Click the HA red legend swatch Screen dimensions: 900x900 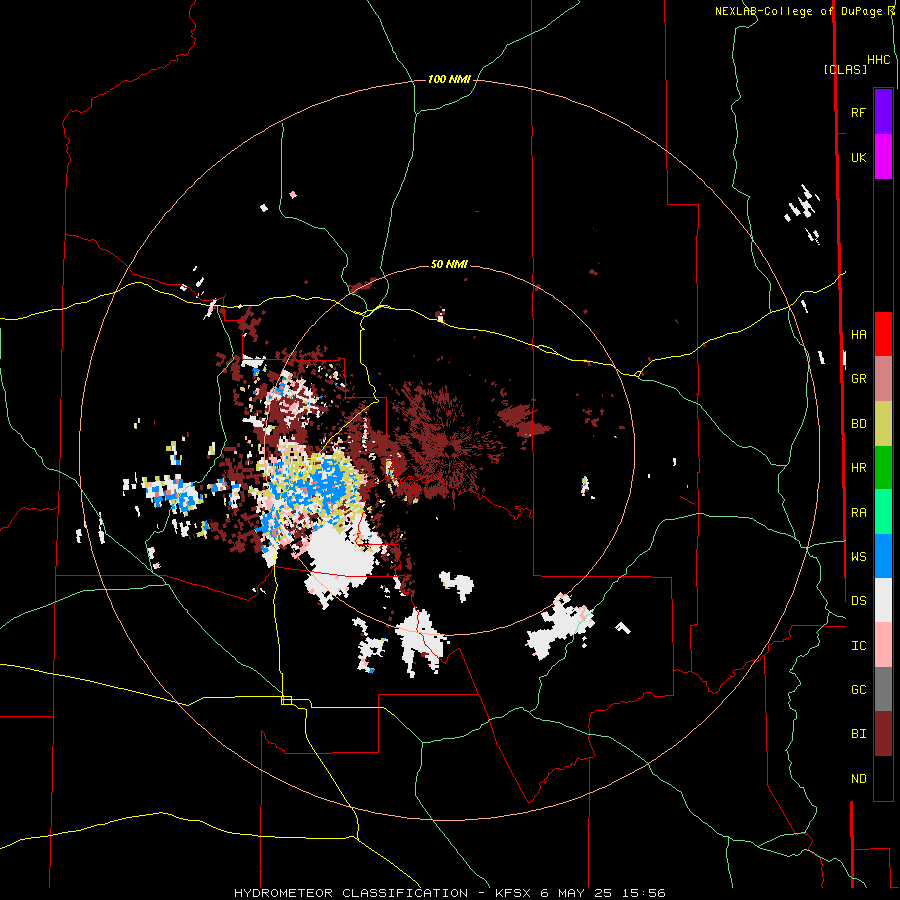[x=883, y=334]
